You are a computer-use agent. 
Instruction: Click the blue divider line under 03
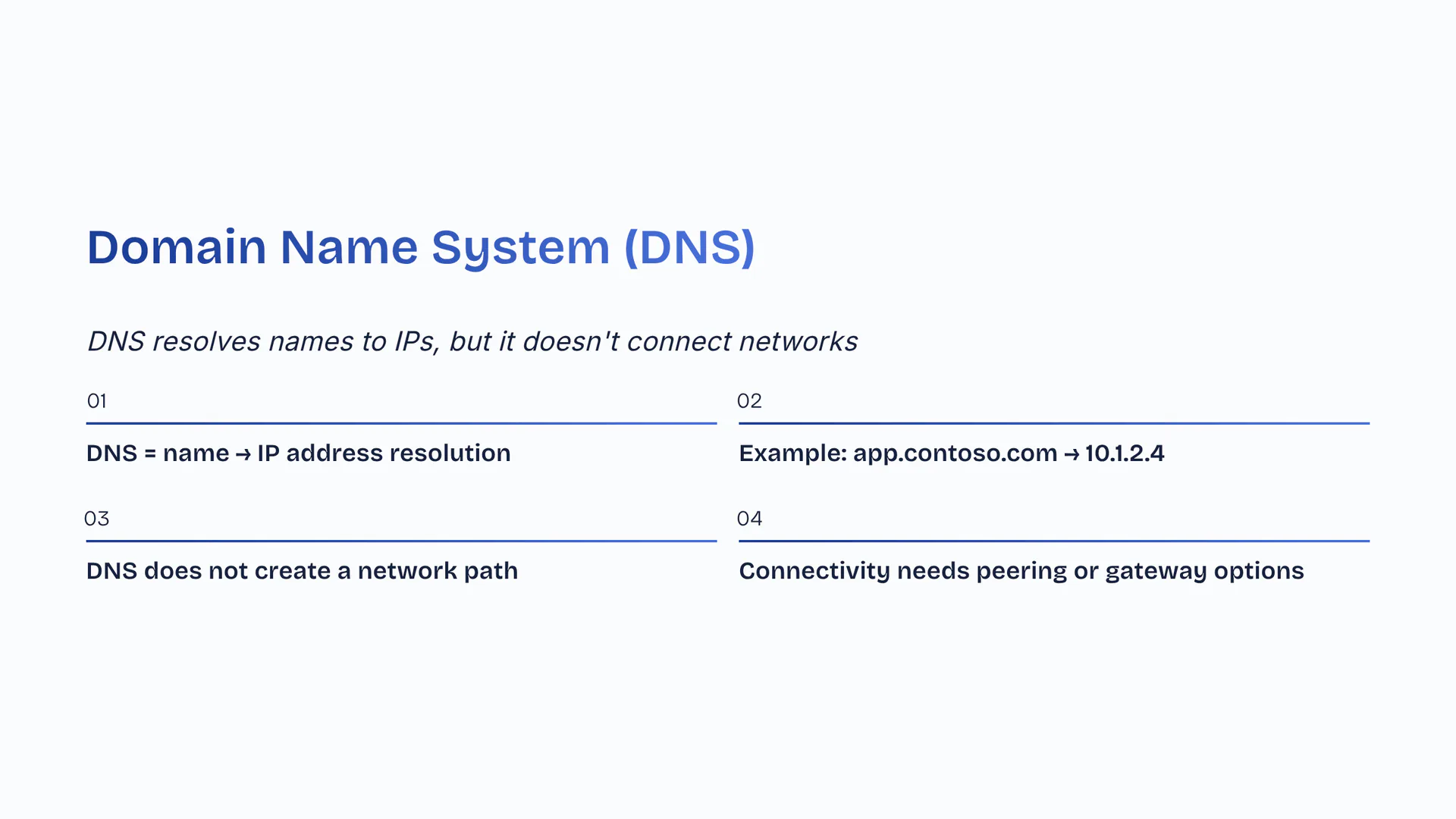click(x=401, y=541)
